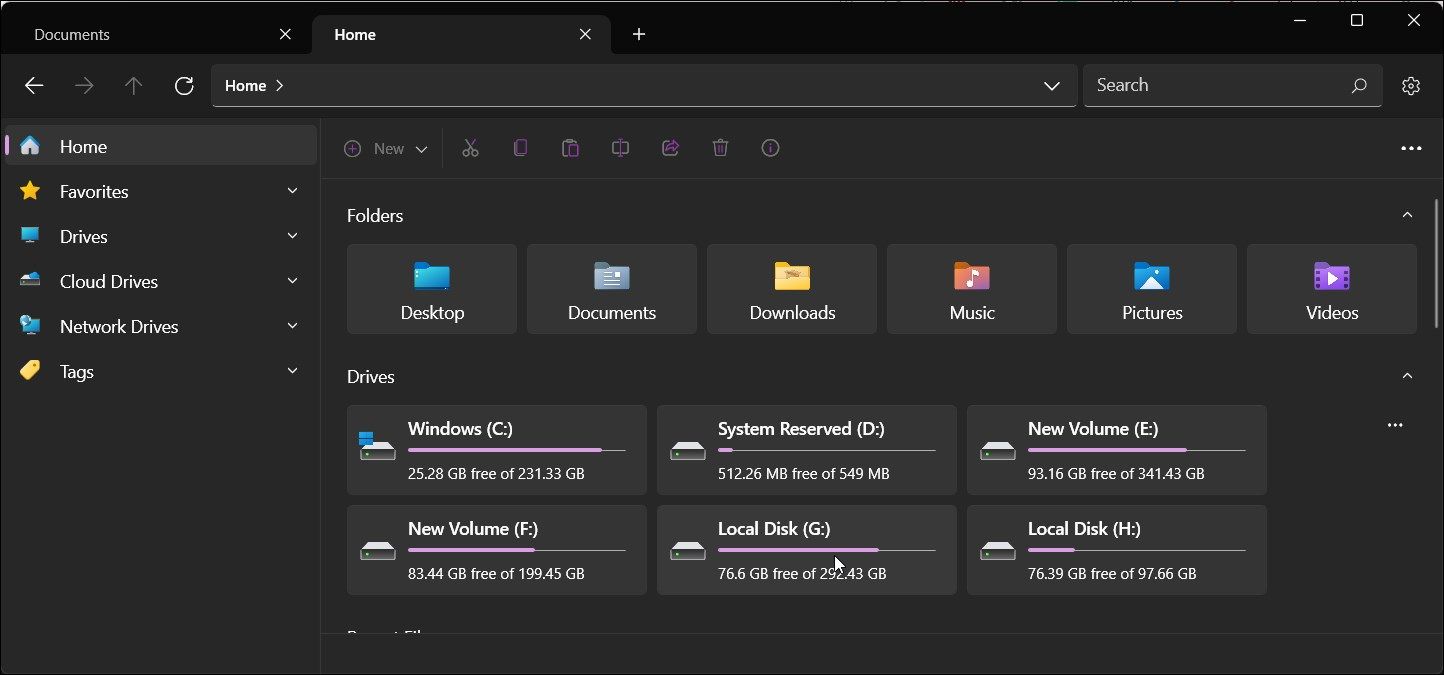Screen dimensions: 1444x675
Task: Click the Copy toolbar icon
Action: tap(520, 148)
